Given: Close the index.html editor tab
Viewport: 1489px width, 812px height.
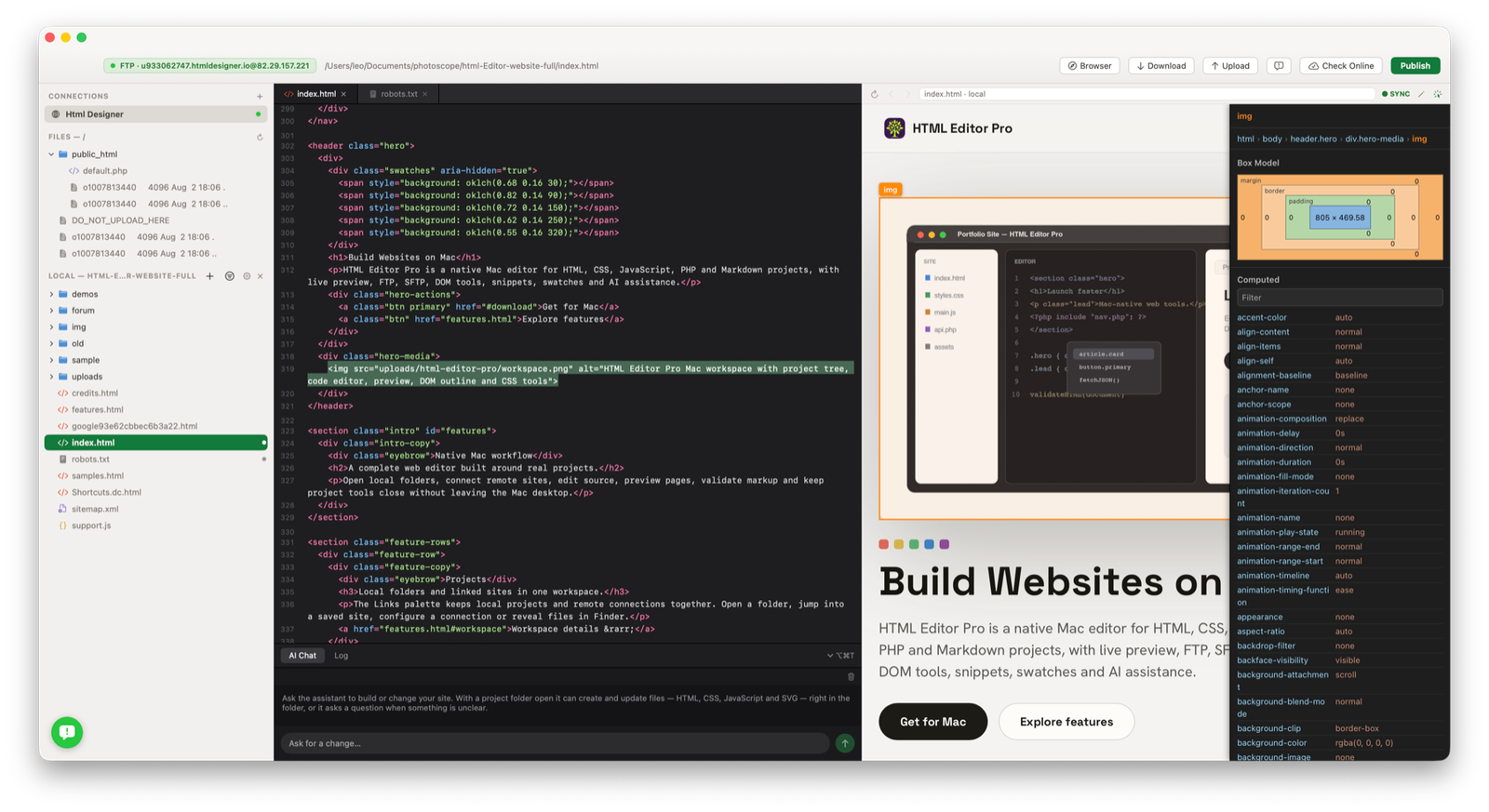Looking at the screenshot, I should coord(343,94).
